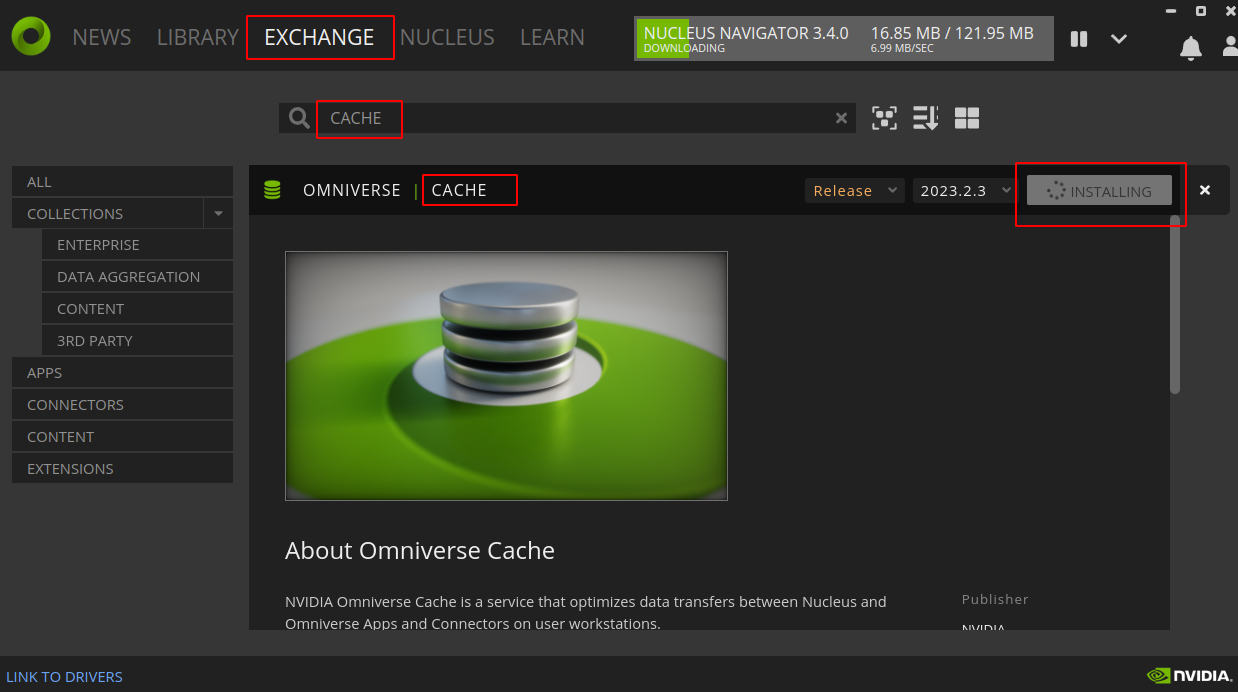Switch to grid view layout
1238x692 pixels.
click(x=967, y=118)
